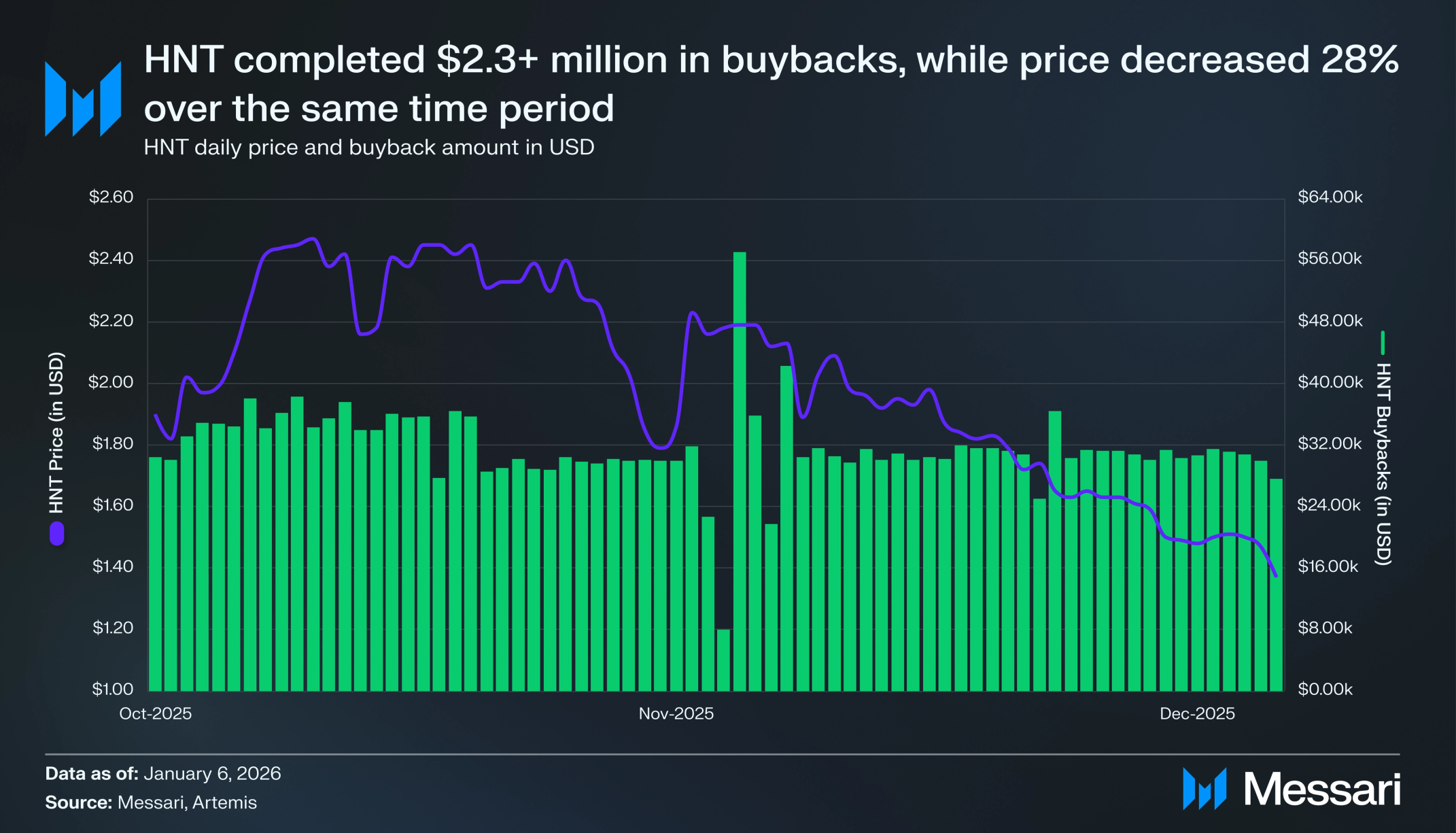
Task: Click the $64.00k buyback axis label
Action: click(x=1330, y=197)
